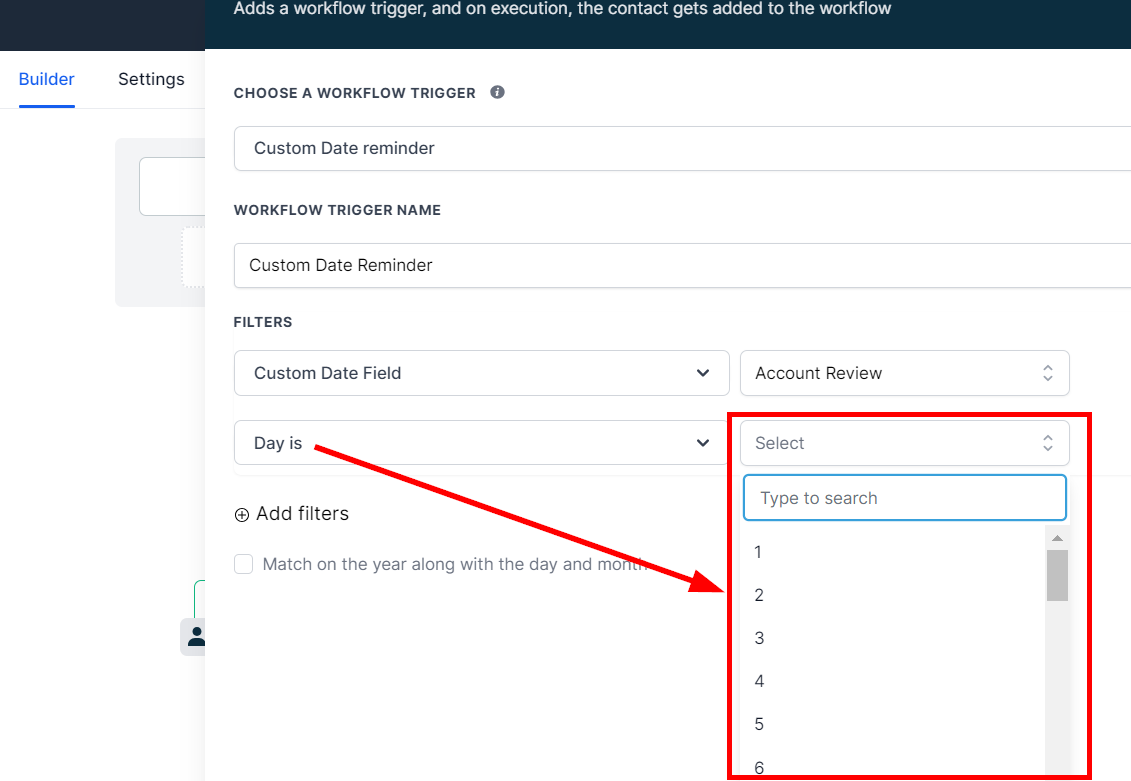The width and height of the screenshot is (1131, 781).
Task: Collapse the day Select dropdown
Action: point(904,443)
